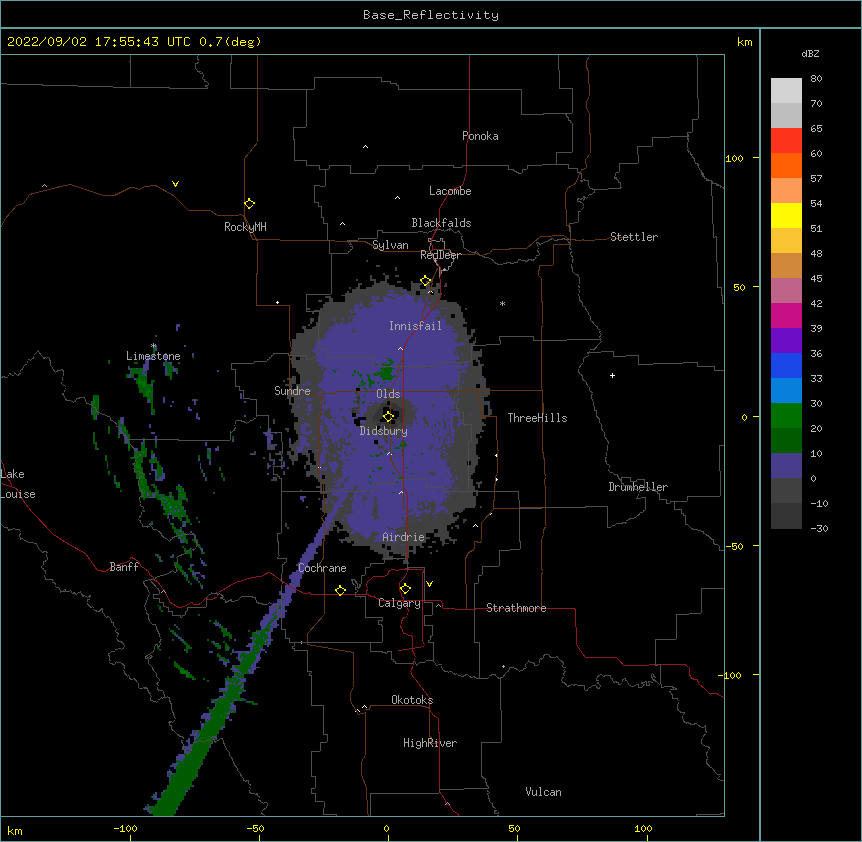Click the Lake Louise label
This screenshot has height=842, width=862.
[18, 484]
